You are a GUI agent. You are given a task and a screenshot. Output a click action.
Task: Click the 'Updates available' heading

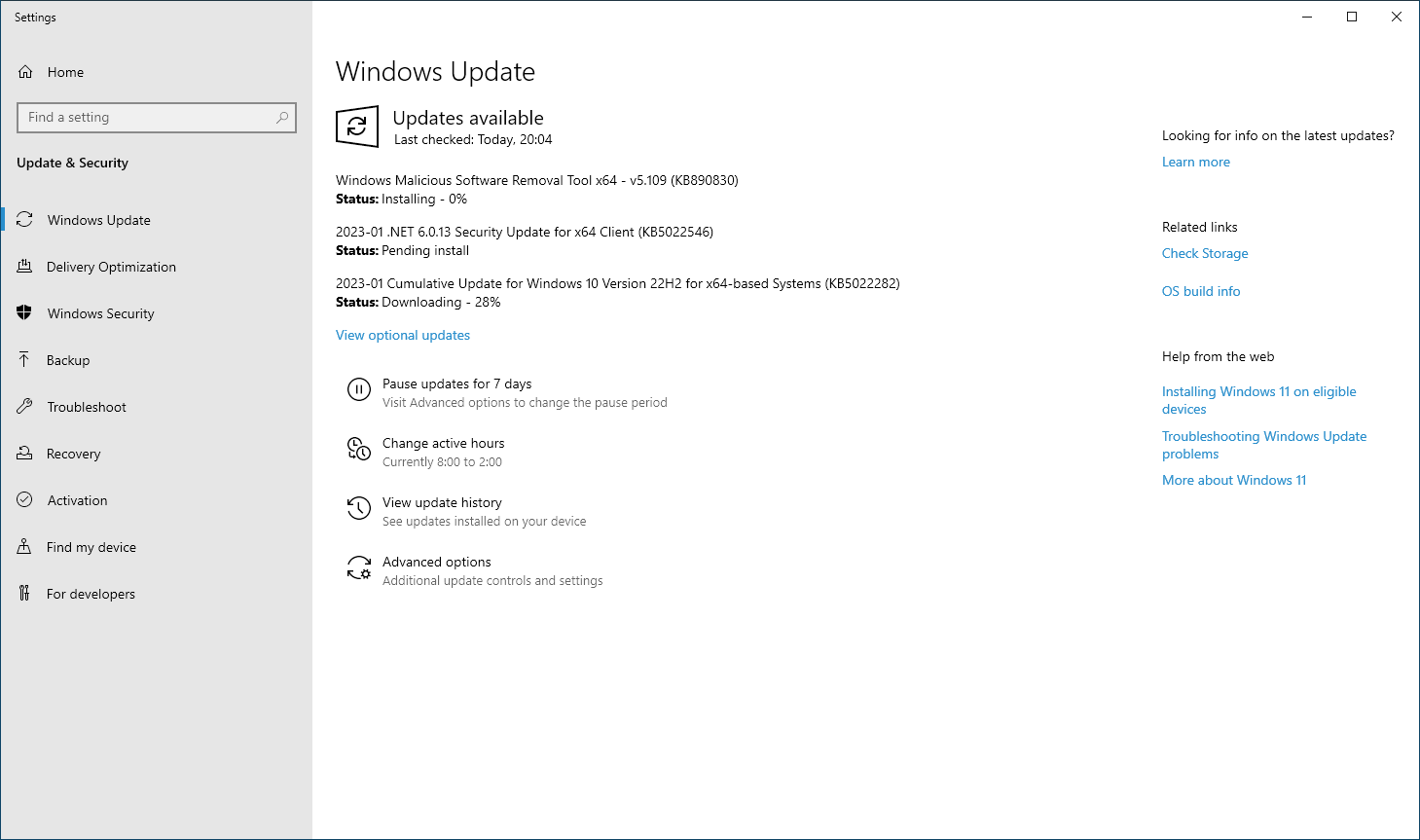coord(468,118)
